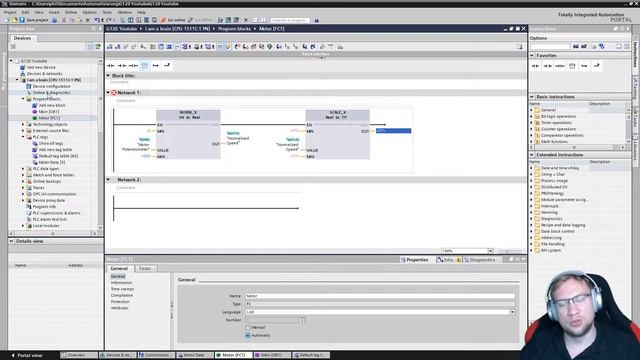Image resolution: width=640 pixels, height=360 pixels.
Task: Switch to the Texts tab
Action: [145, 269]
